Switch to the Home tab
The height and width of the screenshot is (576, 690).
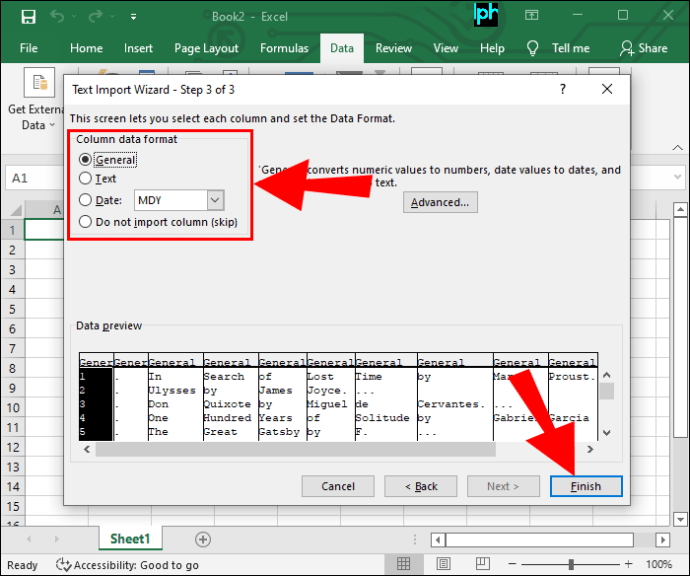tap(86, 48)
